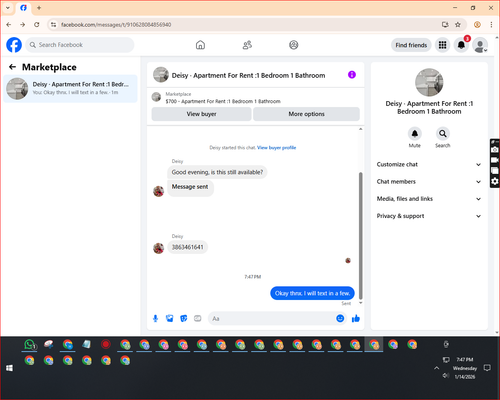Click the listing photo in right panel
This screenshot has width=500, height=400.
429,82
